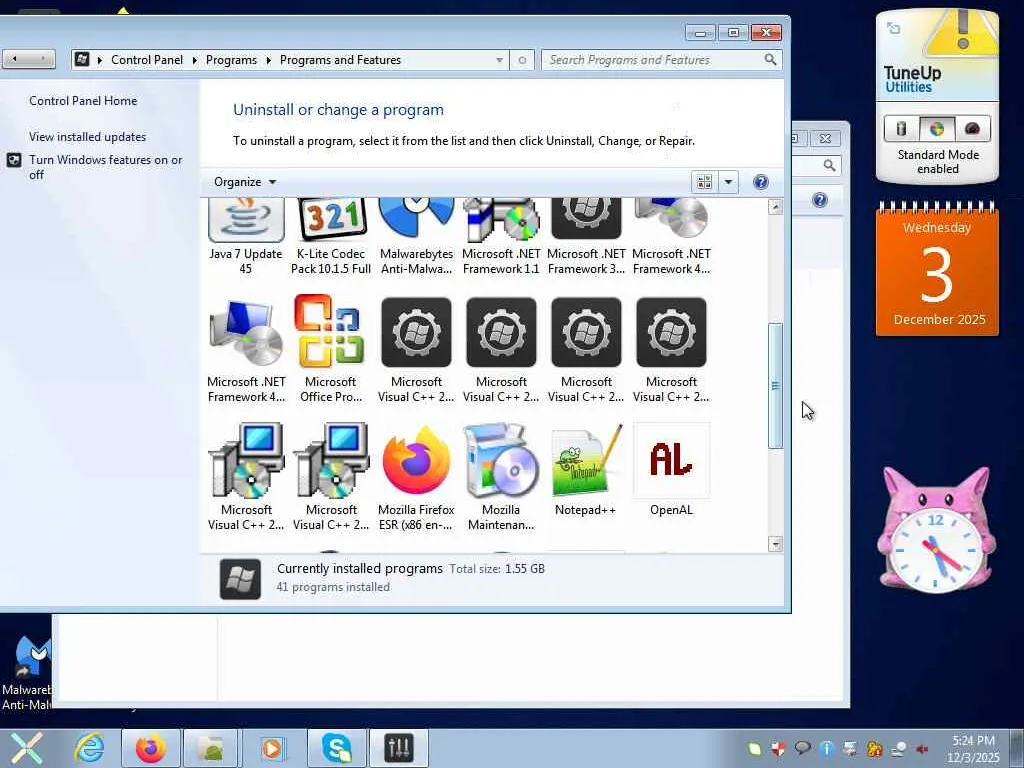The height and width of the screenshot is (768, 1024).
Task: Go to Programs breadcrumb
Action: [231, 60]
